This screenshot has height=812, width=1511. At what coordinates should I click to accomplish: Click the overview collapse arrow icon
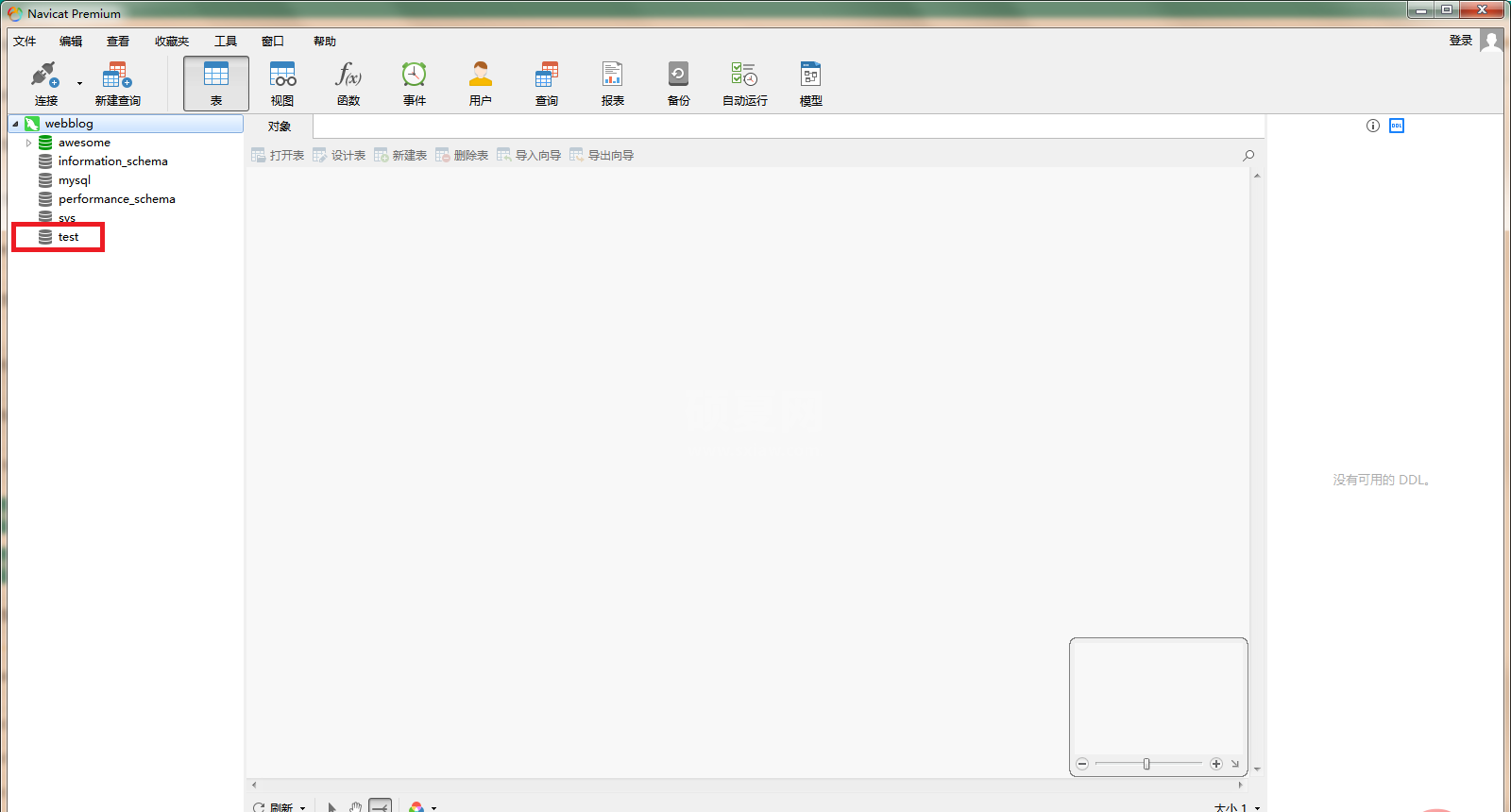coord(1234,764)
